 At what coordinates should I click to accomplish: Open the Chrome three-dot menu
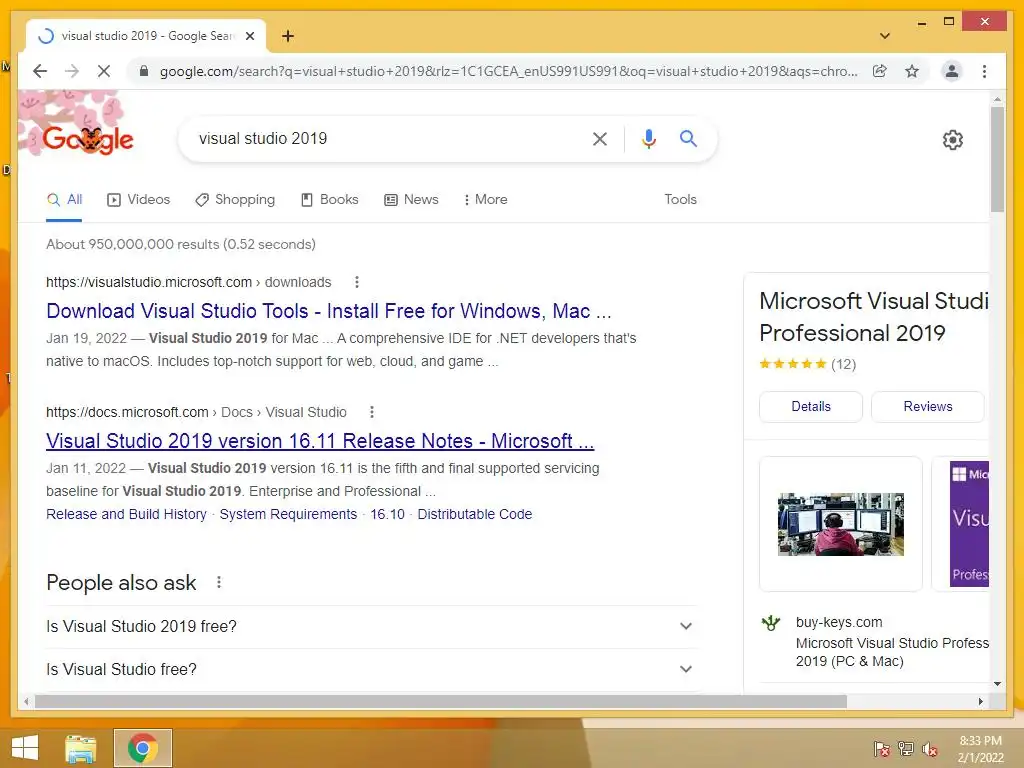pyautogui.click(x=984, y=71)
